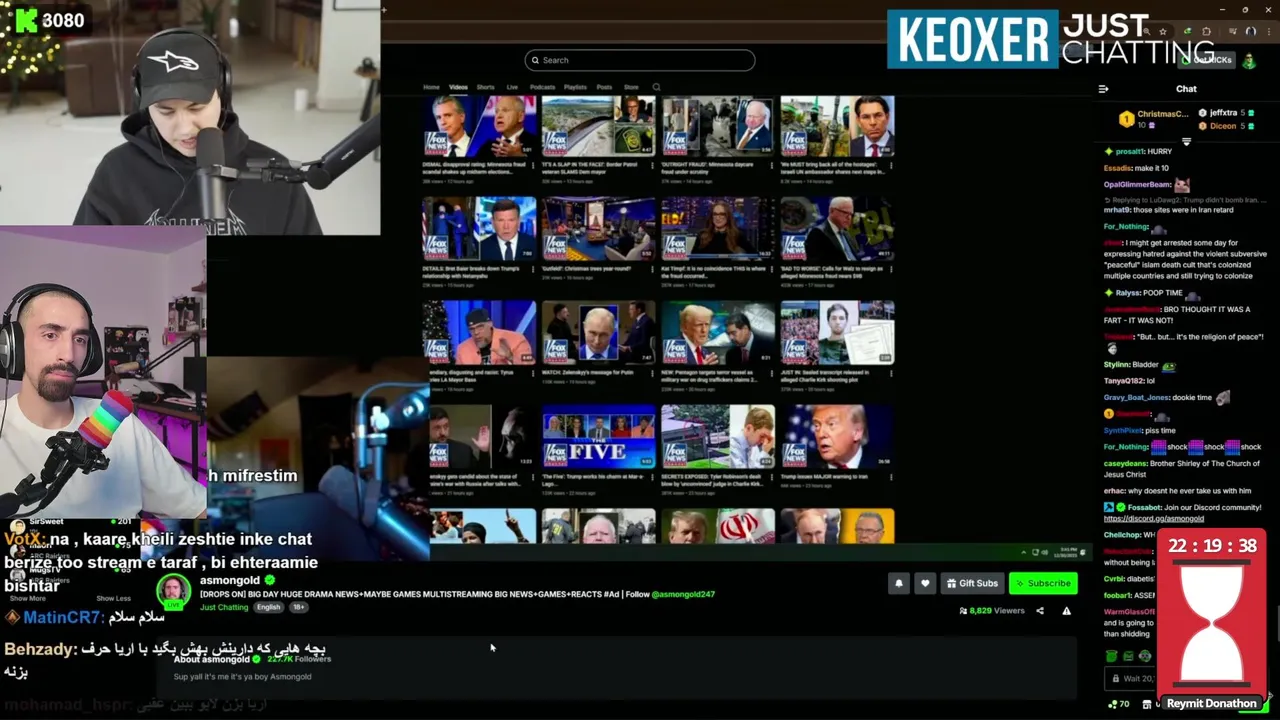Screen dimensions: 1280x720
Task: Click the asmongold channel avatar
Action: click(173, 590)
